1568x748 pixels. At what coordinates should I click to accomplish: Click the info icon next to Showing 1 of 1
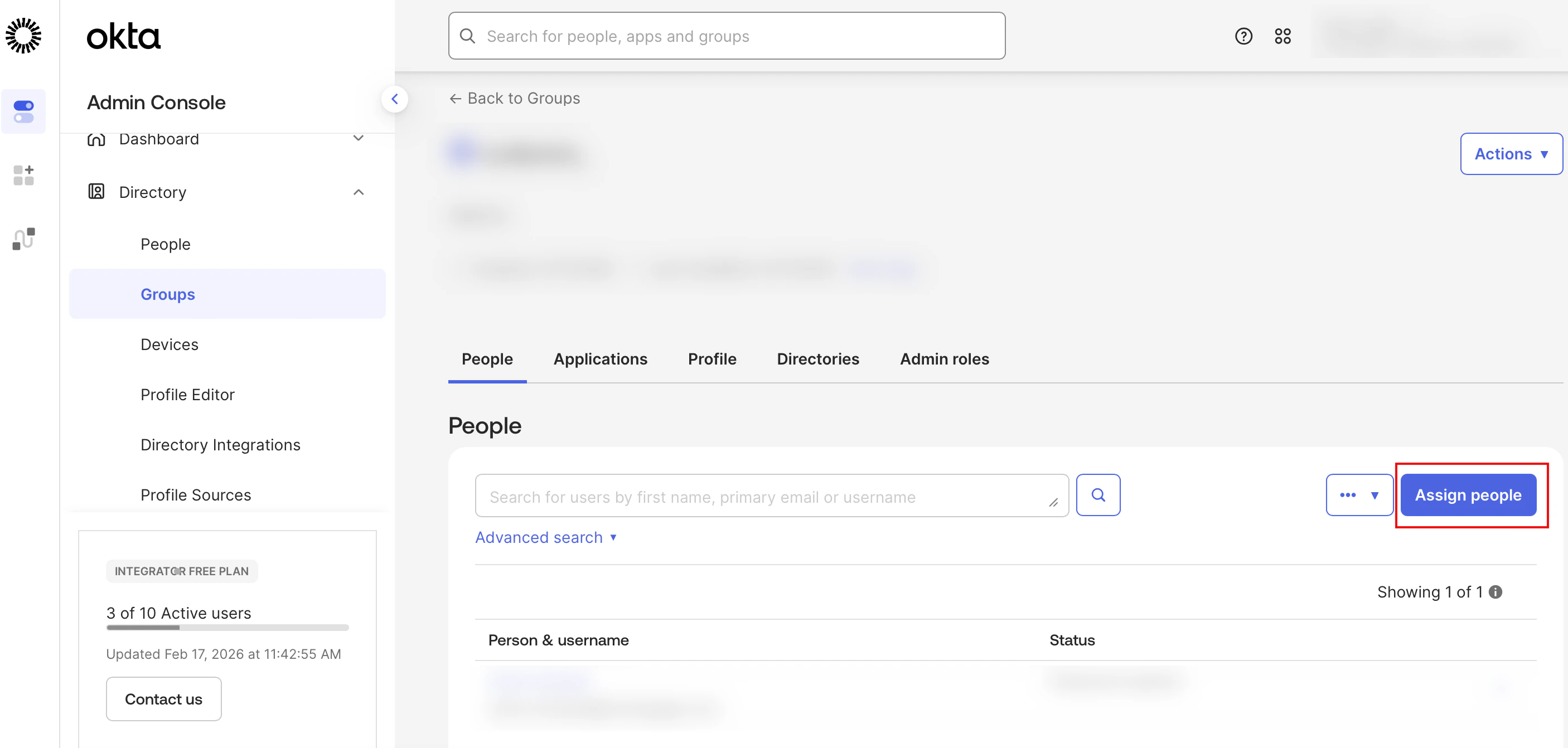click(x=1496, y=591)
